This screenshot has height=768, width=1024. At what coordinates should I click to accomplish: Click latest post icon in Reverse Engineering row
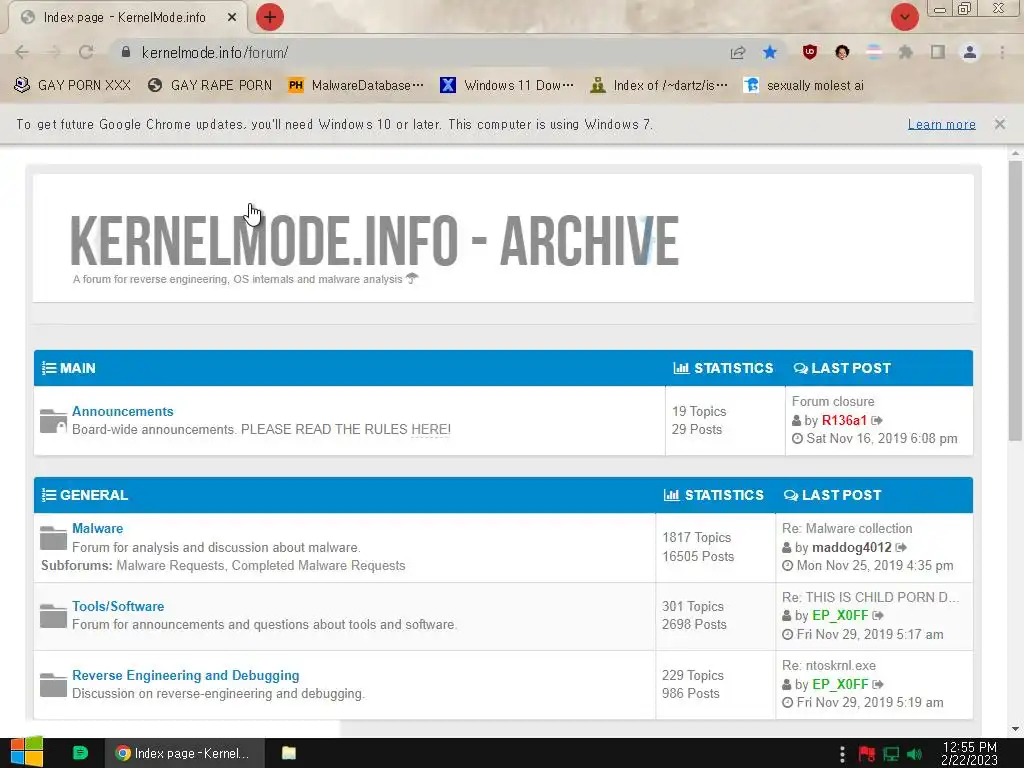(878, 684)
